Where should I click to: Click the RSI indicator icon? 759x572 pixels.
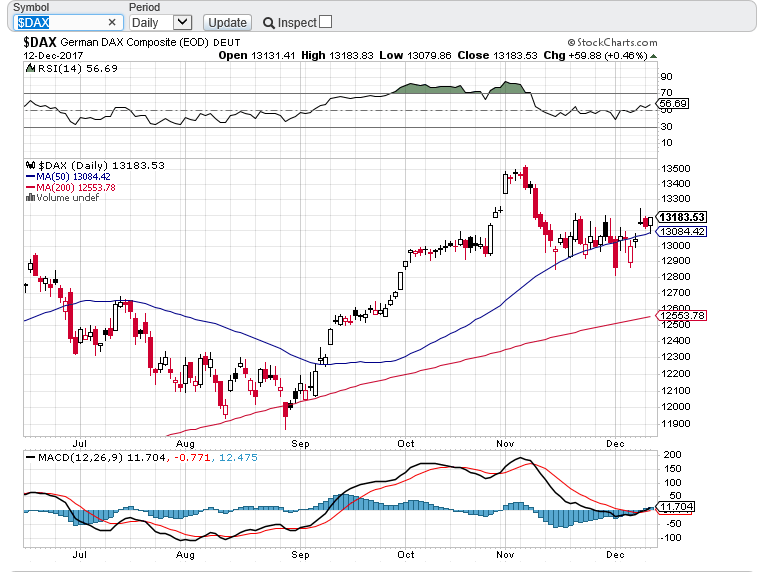[x=30, y=68]
